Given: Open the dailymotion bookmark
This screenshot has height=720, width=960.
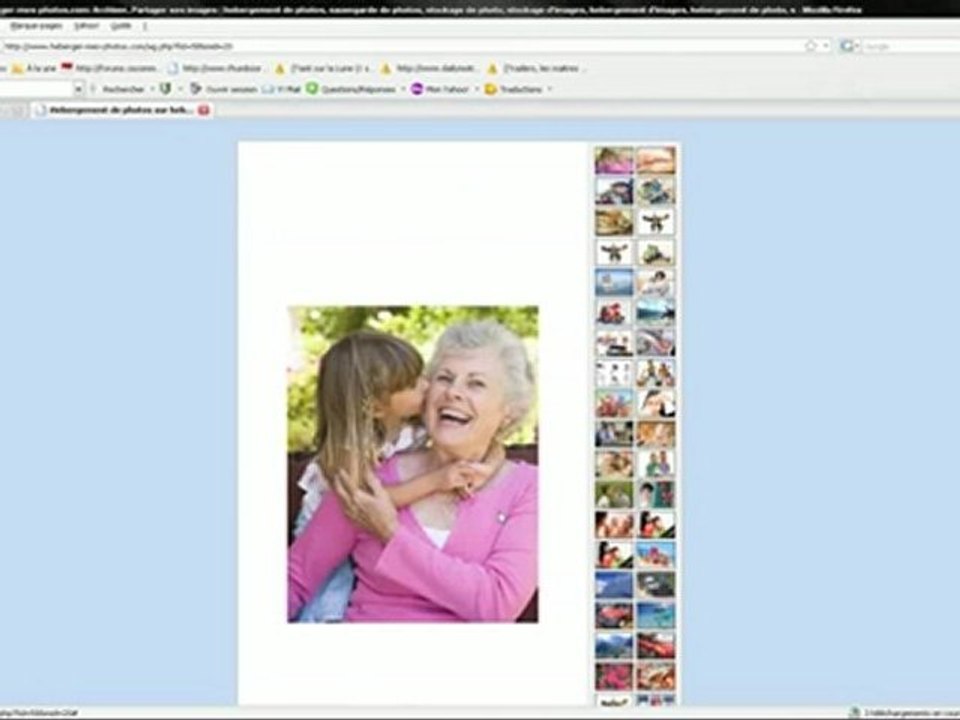Looking at the screenshot, I should coord(429,69).
